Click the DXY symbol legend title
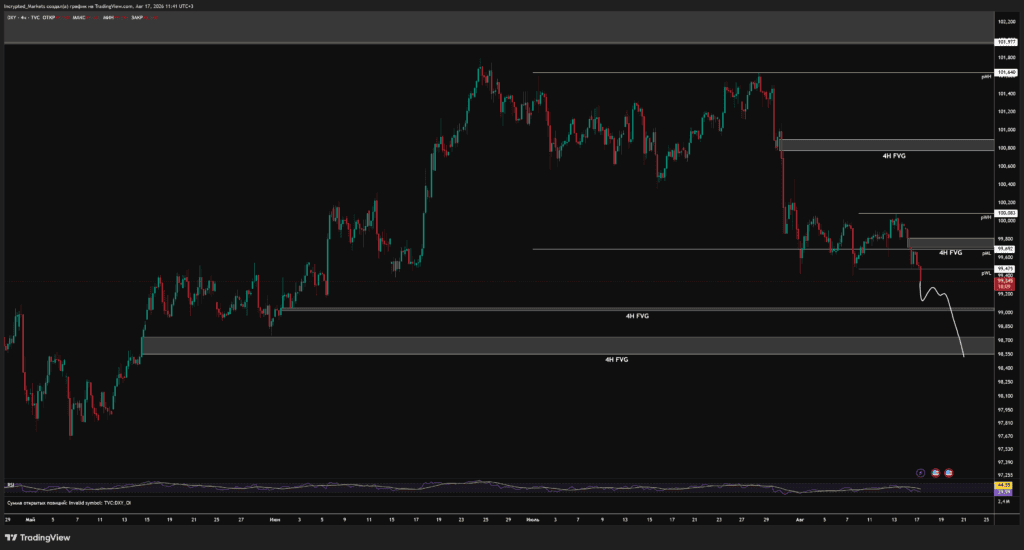1024x550 pixels. [23, 18]
